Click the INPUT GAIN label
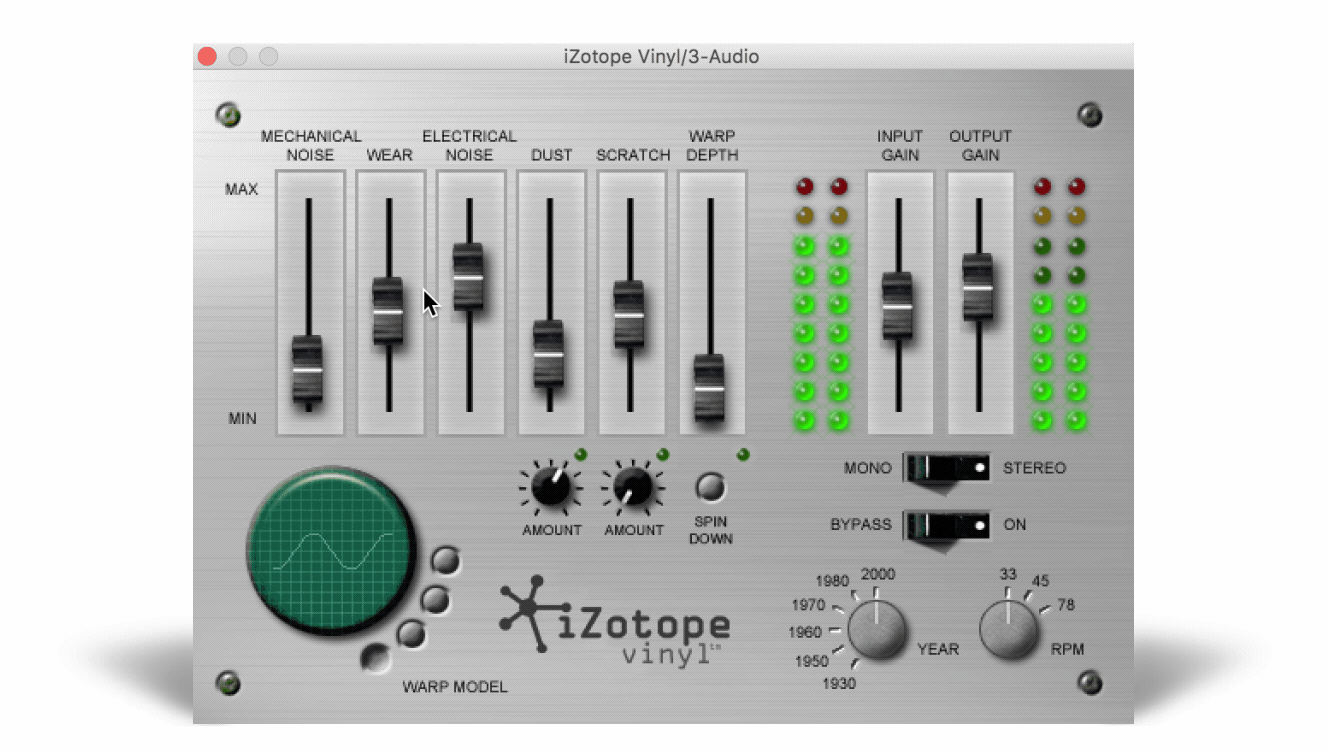 [900, 146]
